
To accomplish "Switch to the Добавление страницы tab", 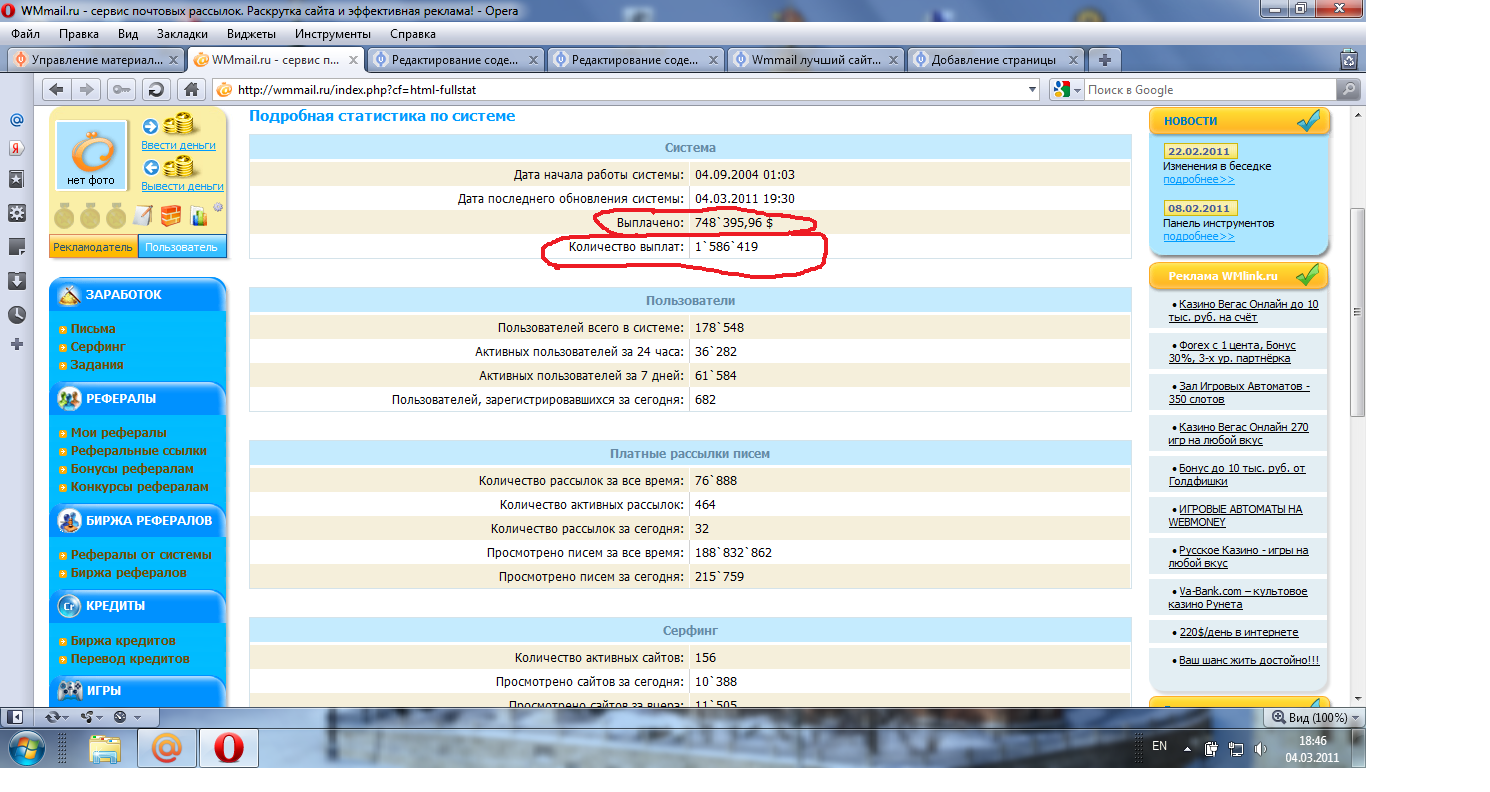I will coord(996,60).
